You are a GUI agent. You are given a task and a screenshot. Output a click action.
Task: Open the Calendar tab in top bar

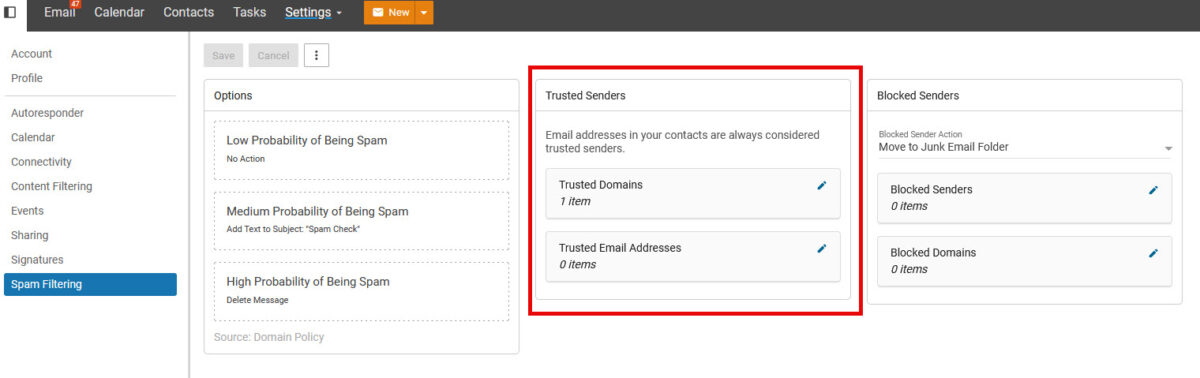[119, 12]
